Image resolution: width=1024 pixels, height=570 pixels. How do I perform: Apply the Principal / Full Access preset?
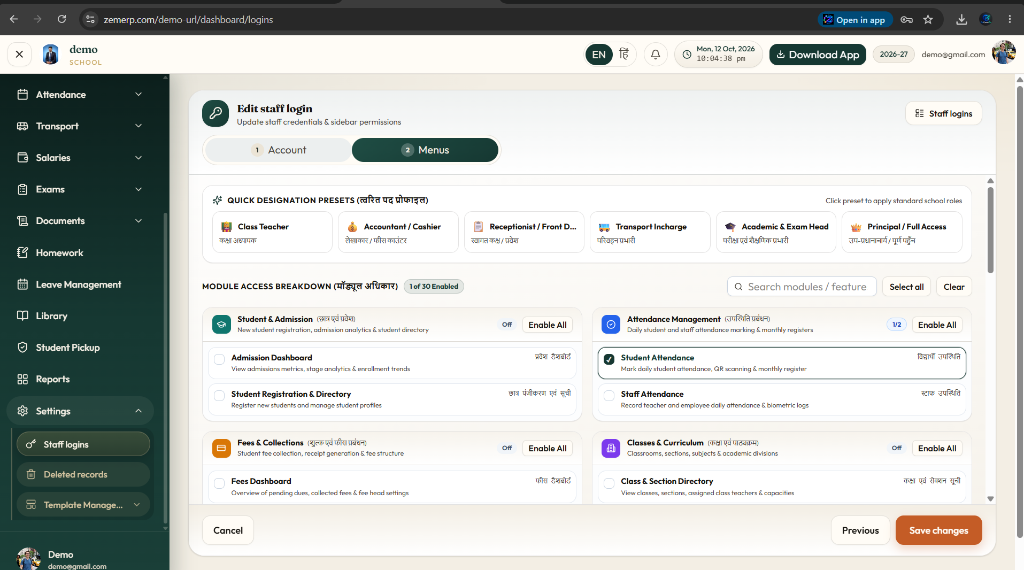click(902, 232)
